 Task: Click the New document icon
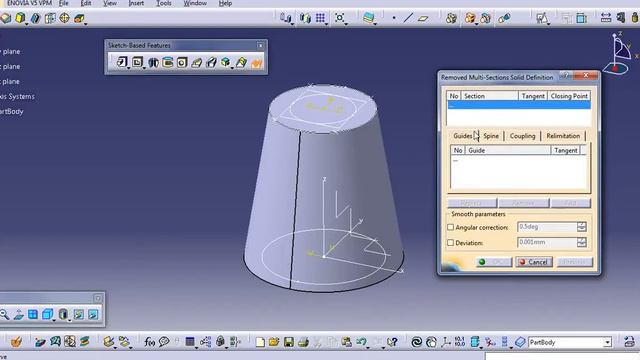pos(260,342)
